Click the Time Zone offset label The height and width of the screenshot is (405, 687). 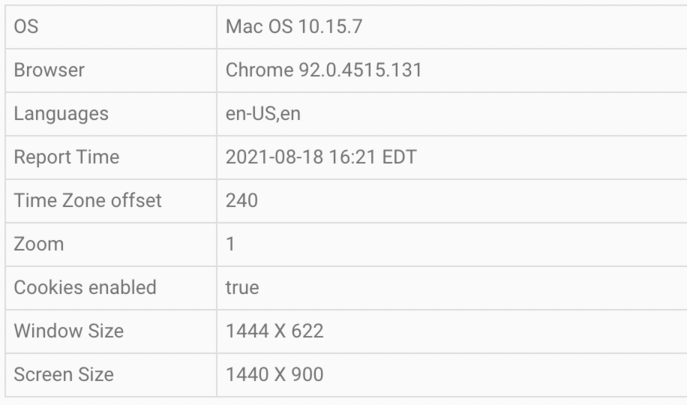click(x=87, y=201)
